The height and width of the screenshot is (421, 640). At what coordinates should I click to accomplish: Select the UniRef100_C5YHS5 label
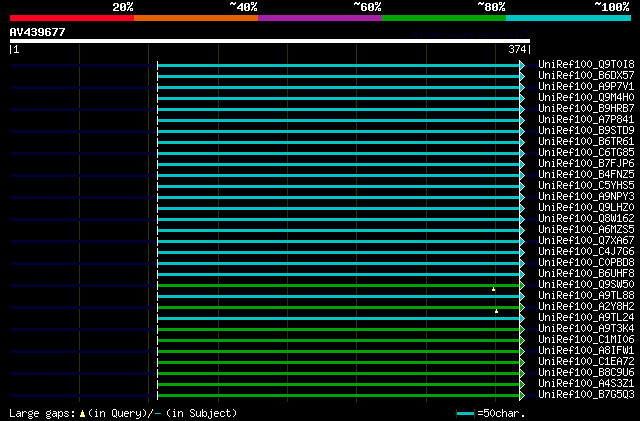click(x=586, y=185)
